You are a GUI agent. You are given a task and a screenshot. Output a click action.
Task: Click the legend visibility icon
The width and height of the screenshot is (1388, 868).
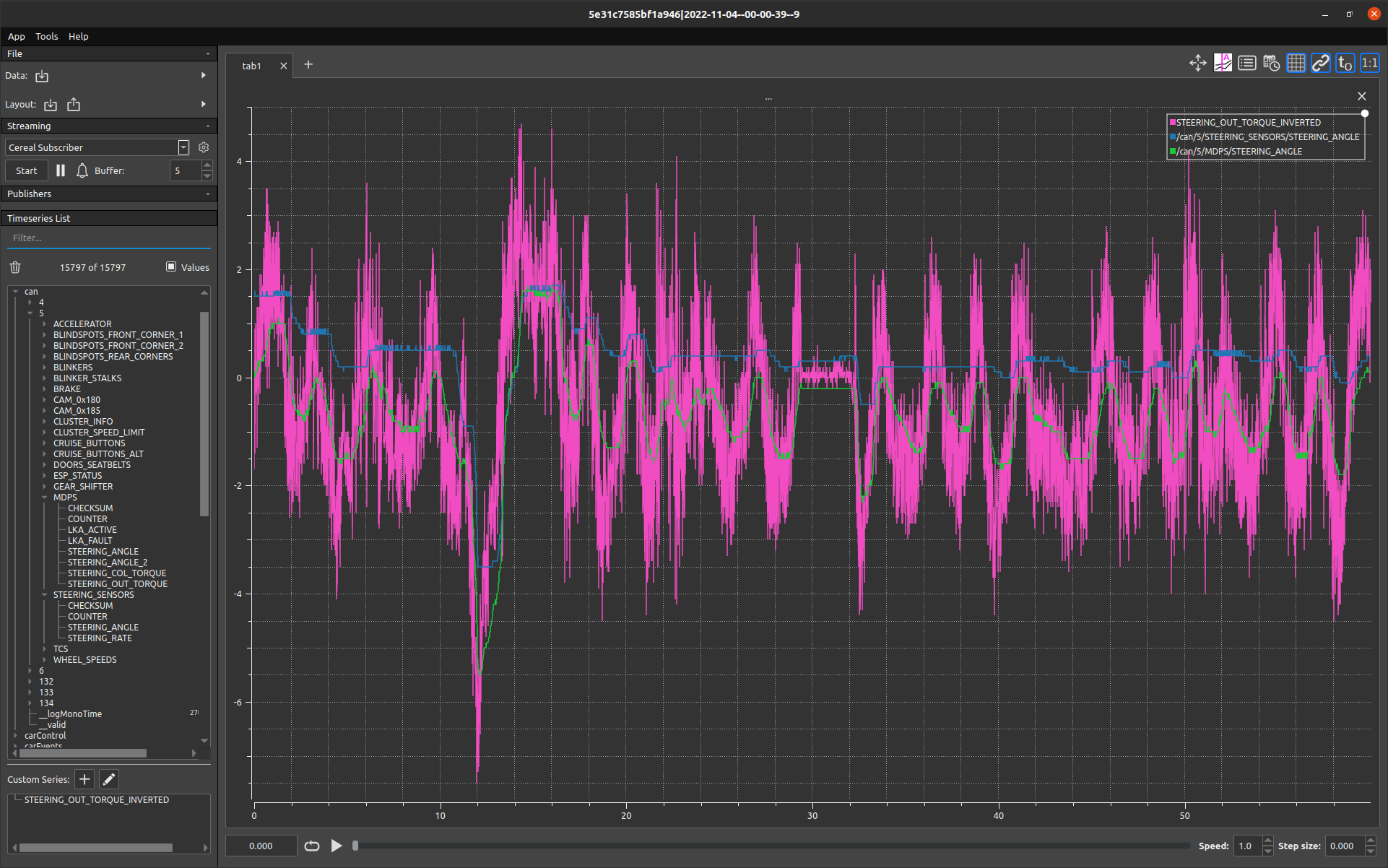(1246, 64)
